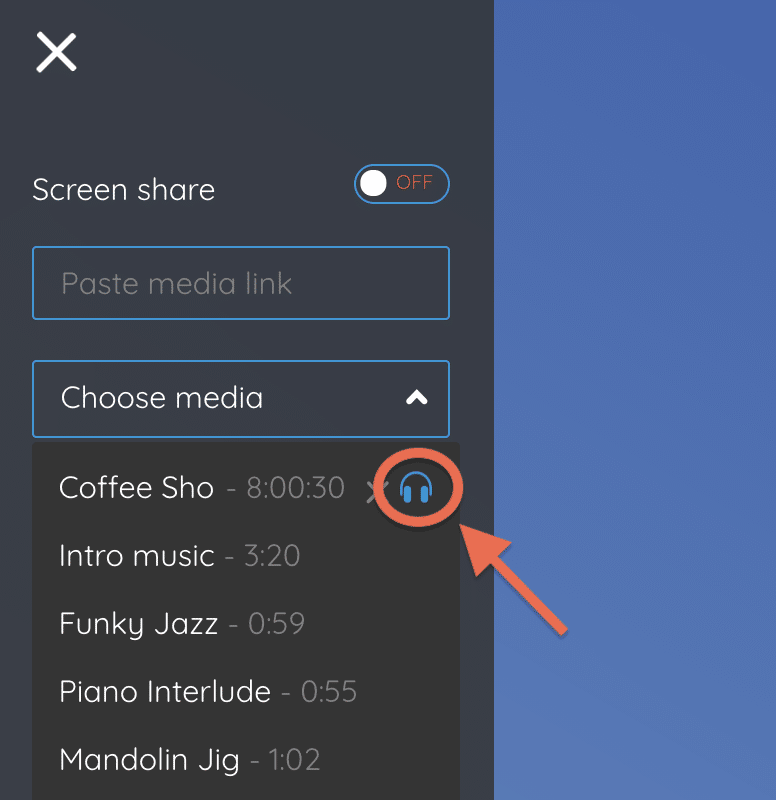The image size is (776, 800).
Task: Click the OFF label inside the toggle
Action: [x=414, y=182]
